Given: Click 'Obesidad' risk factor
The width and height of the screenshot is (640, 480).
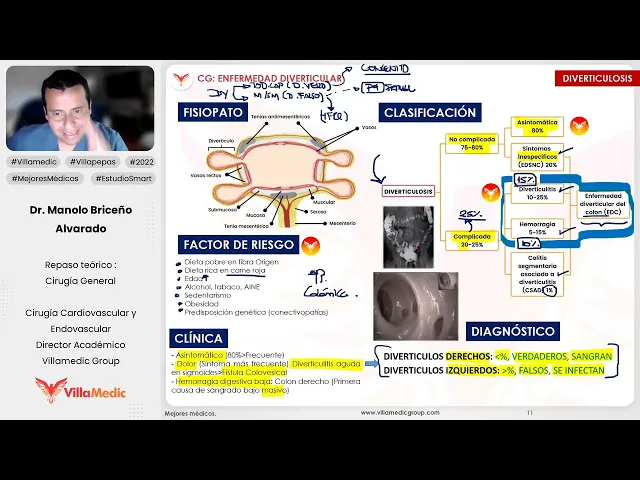Looking at the screenshot, I should (202, 304).
